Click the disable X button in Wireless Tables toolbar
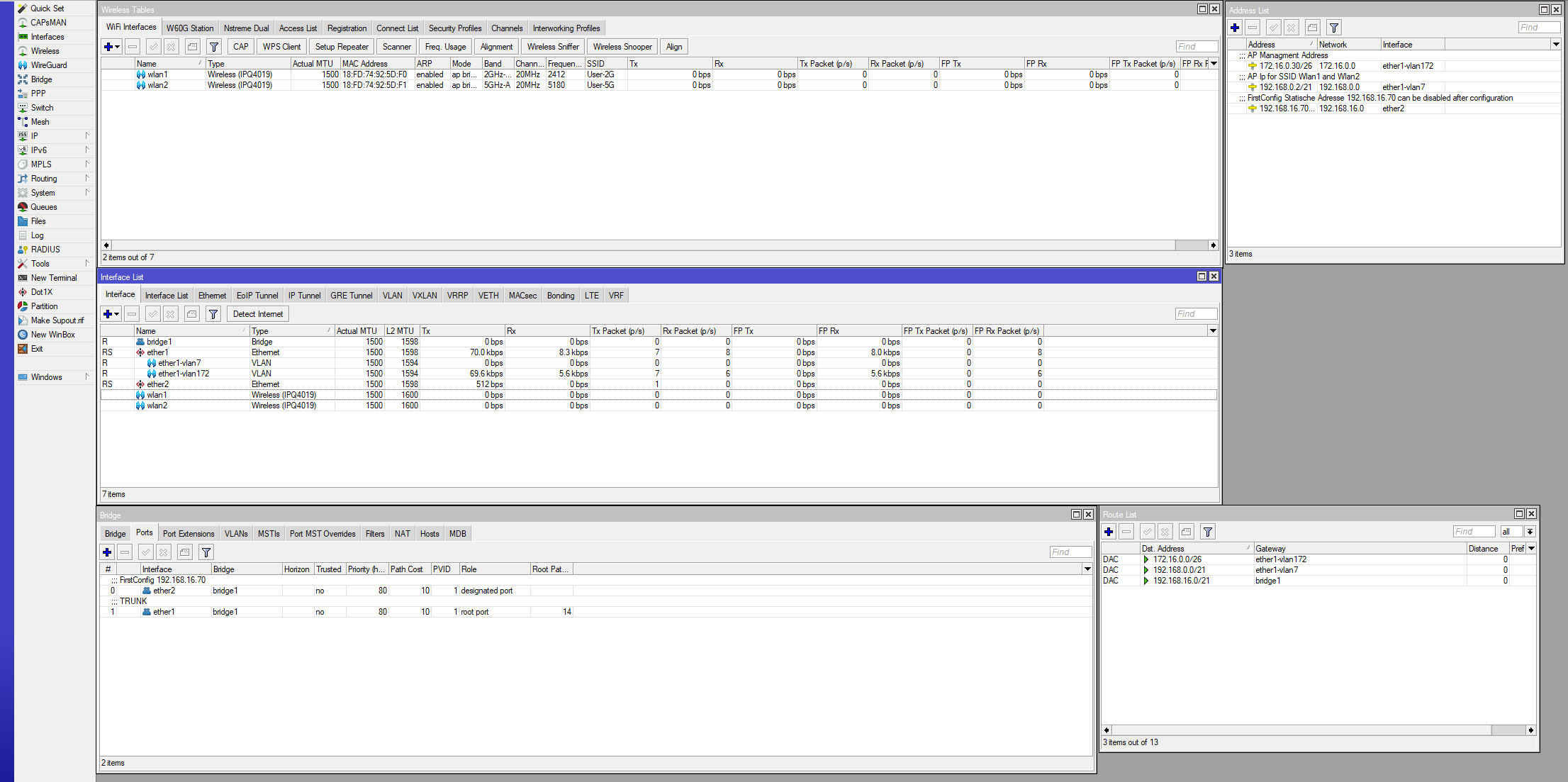Image resolution: width=1568 pixels, height=782 pixels. click(x=171, y=47)
